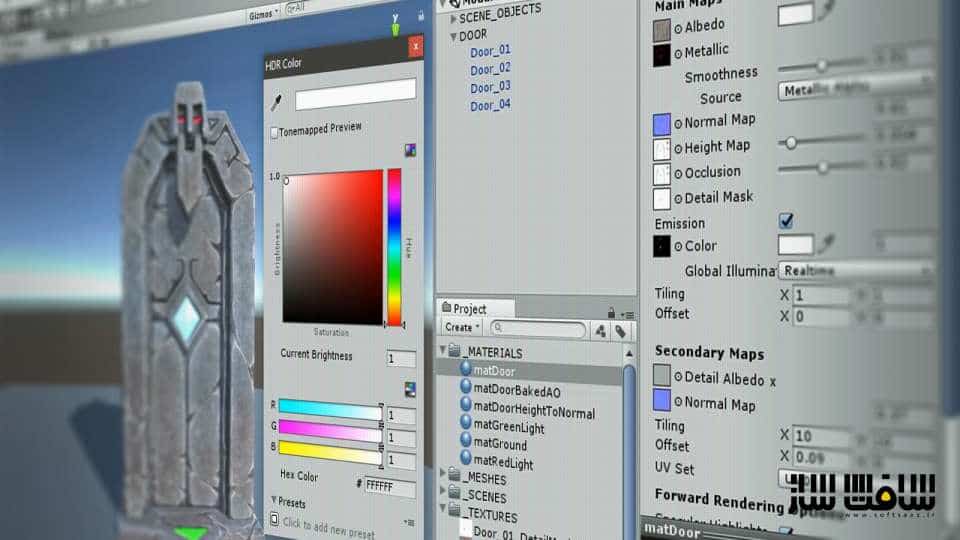Click the Emission Color texture slot

coord(661,246)
